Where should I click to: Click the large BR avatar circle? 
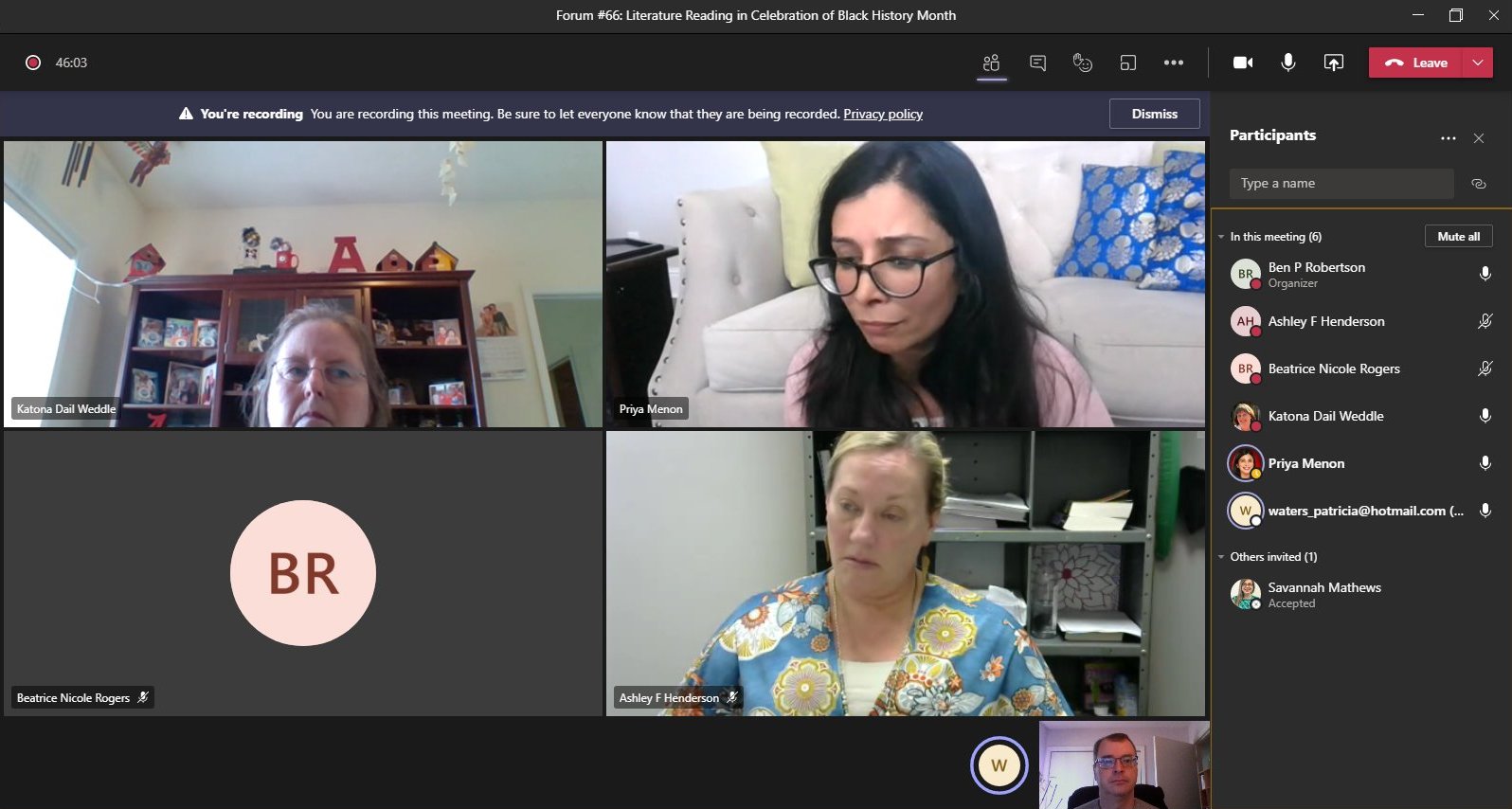tap(303, 573)
